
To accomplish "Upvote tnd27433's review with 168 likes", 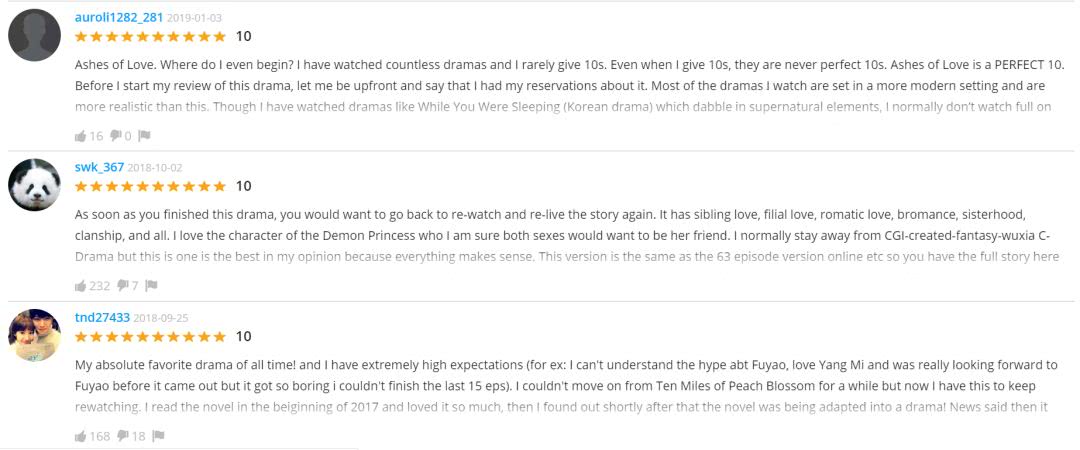I will point(81,435).
